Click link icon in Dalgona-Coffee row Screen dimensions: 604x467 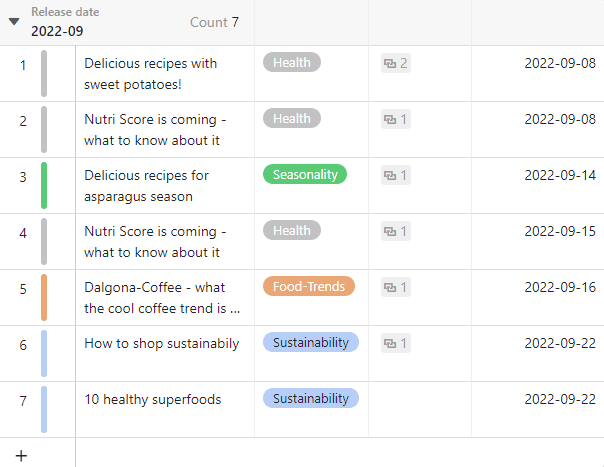point(389,288)
